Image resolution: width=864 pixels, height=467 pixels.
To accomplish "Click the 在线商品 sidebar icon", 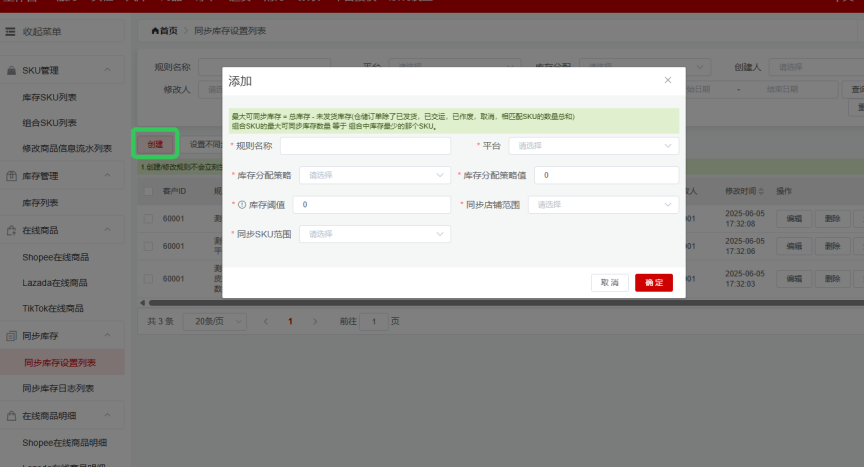I will point(12,230).
